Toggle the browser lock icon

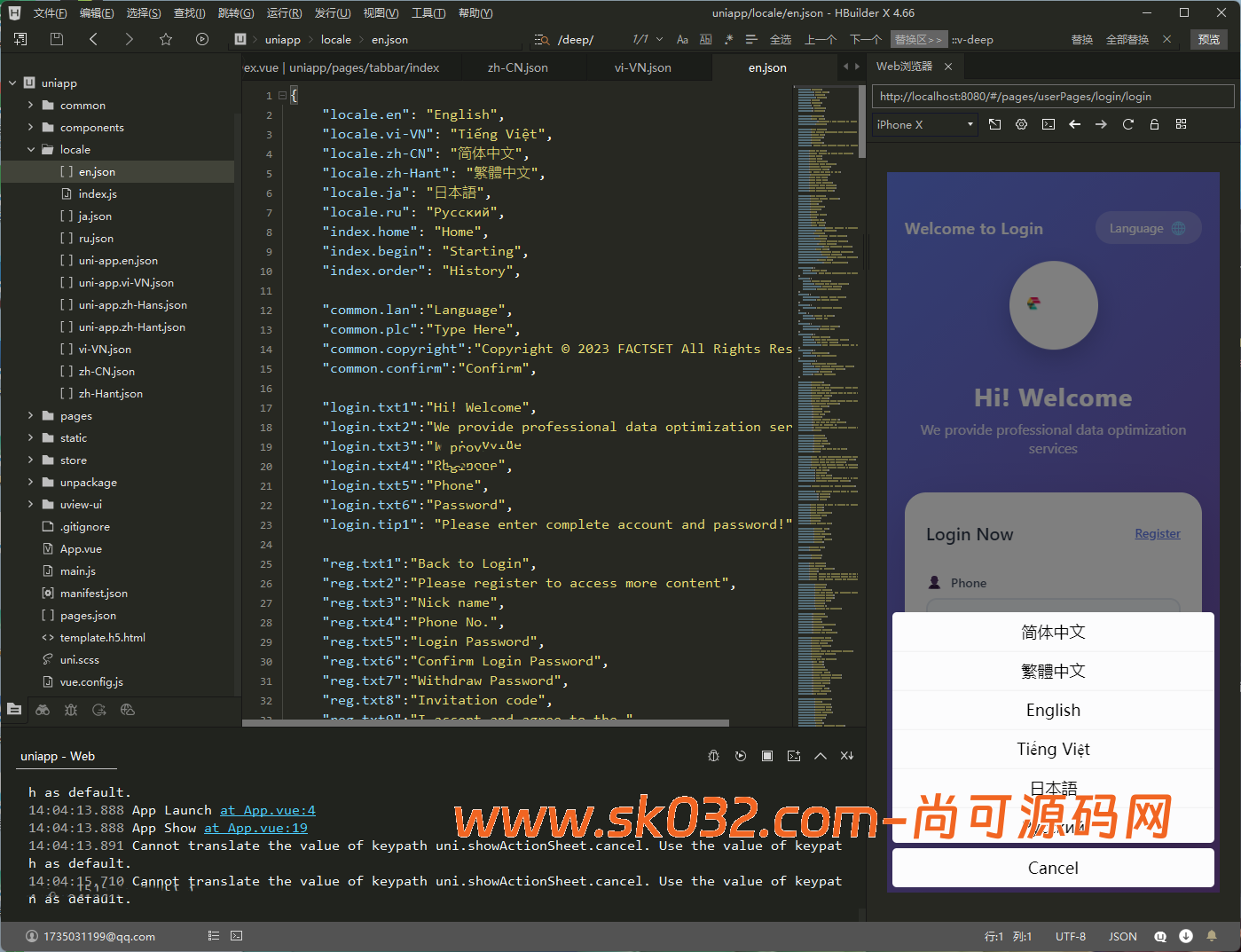click(x=1154, y=124)
